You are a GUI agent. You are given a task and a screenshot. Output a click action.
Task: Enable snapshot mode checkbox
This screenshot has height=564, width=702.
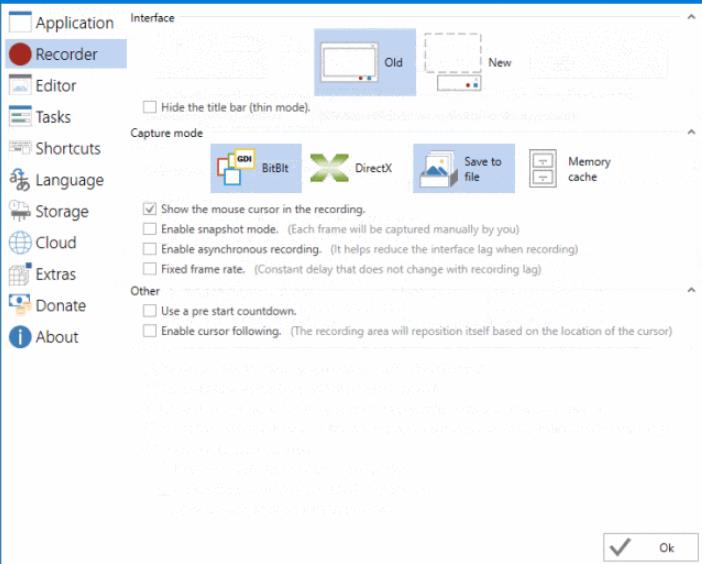150,229
